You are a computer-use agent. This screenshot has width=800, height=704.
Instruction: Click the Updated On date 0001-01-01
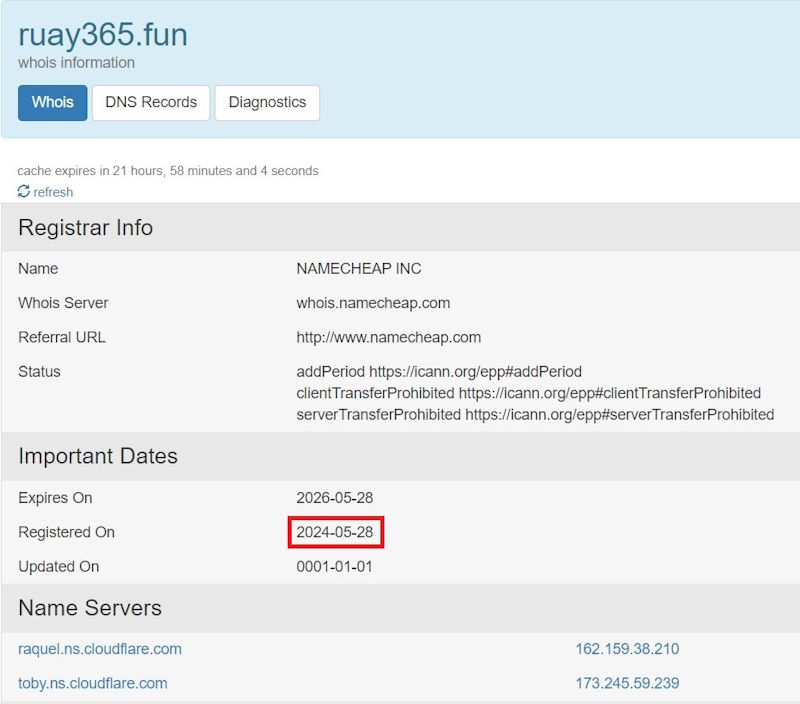335,566
